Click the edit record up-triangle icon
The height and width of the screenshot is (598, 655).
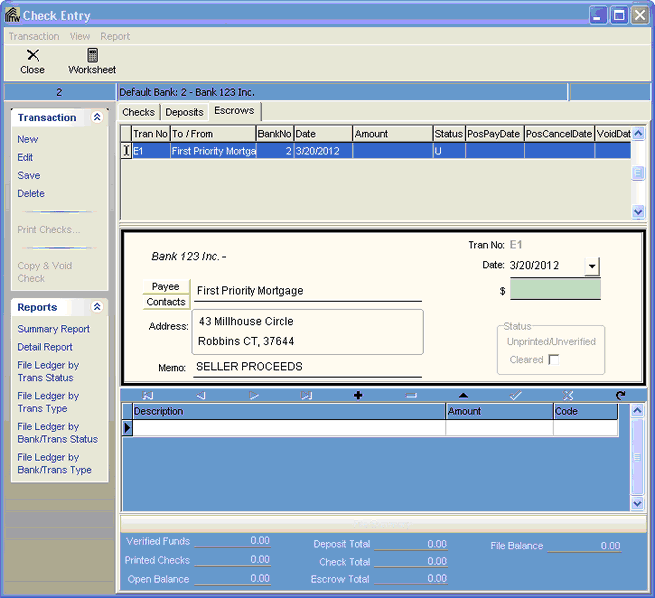463,396
